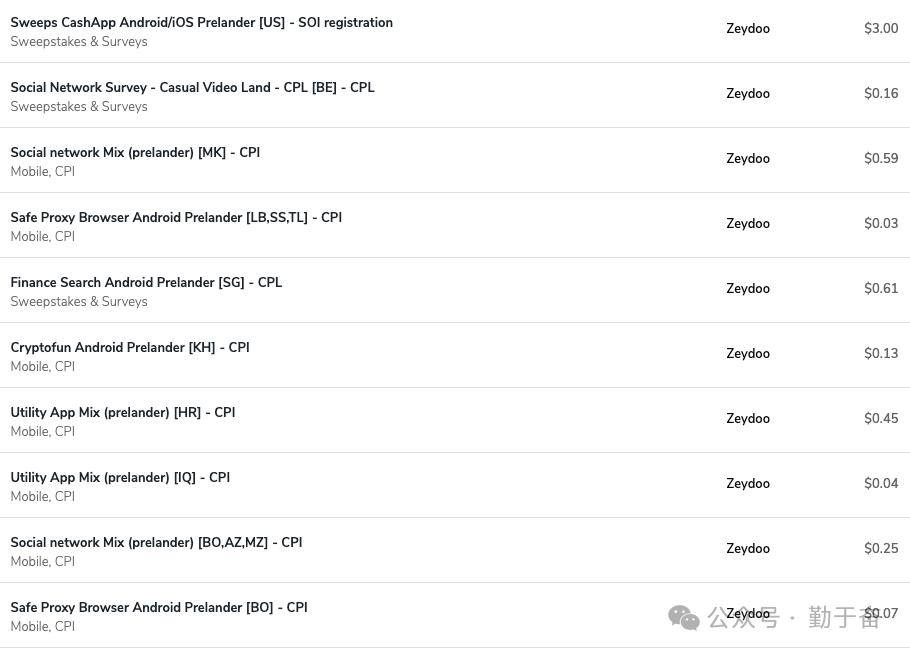The image size is (910, 653).
Task: Click Zeydoo in the Utility App [HR] row
Action: [x=748, y=419]
